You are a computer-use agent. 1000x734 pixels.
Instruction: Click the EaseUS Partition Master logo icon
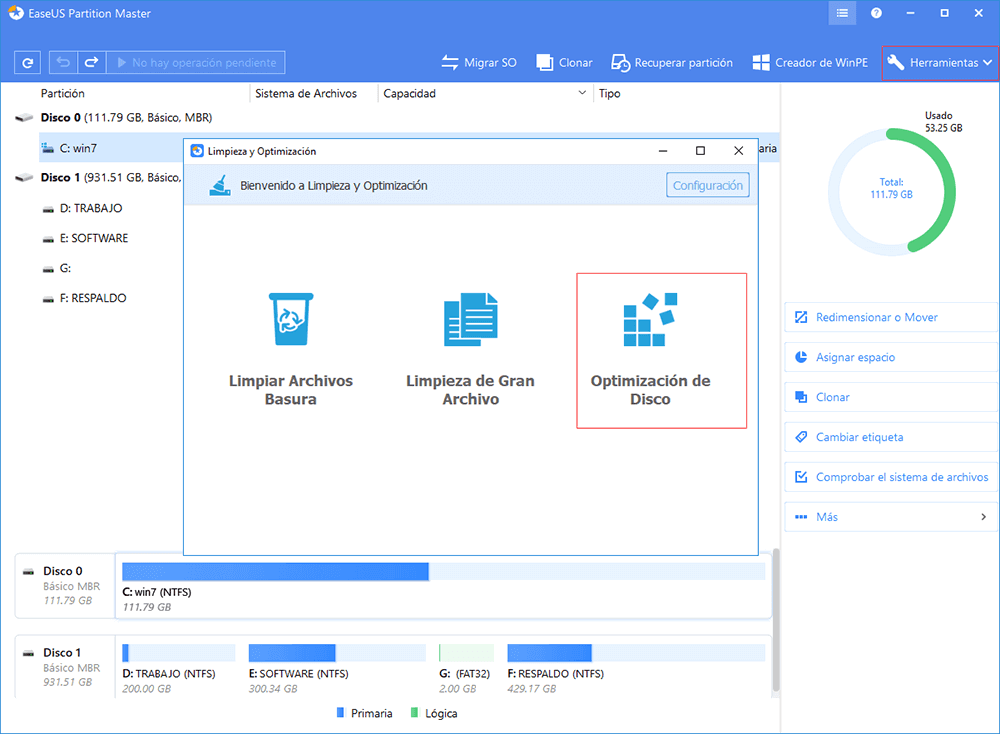(15, 13)
